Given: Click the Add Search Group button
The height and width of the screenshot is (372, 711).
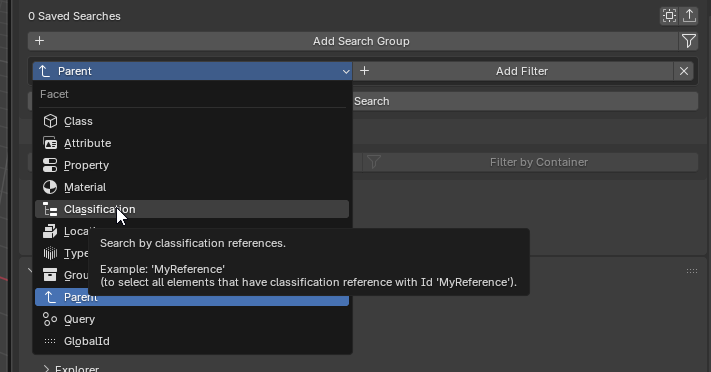Looking at the screenshot, I should [x=353, y=41].
